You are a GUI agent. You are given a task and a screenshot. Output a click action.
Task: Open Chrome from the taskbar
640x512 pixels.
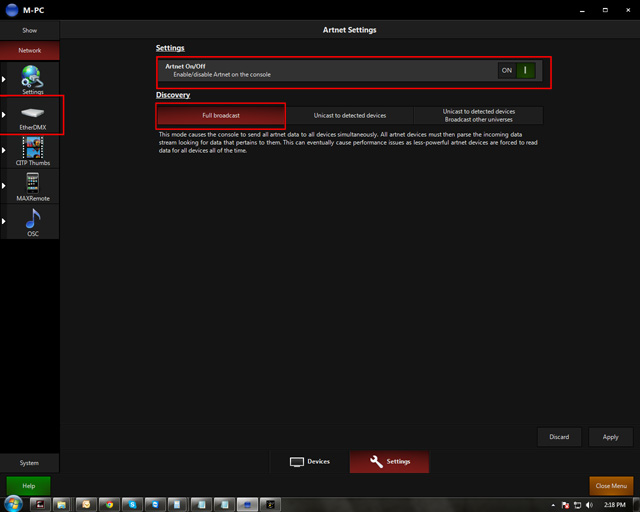(108, 504)
